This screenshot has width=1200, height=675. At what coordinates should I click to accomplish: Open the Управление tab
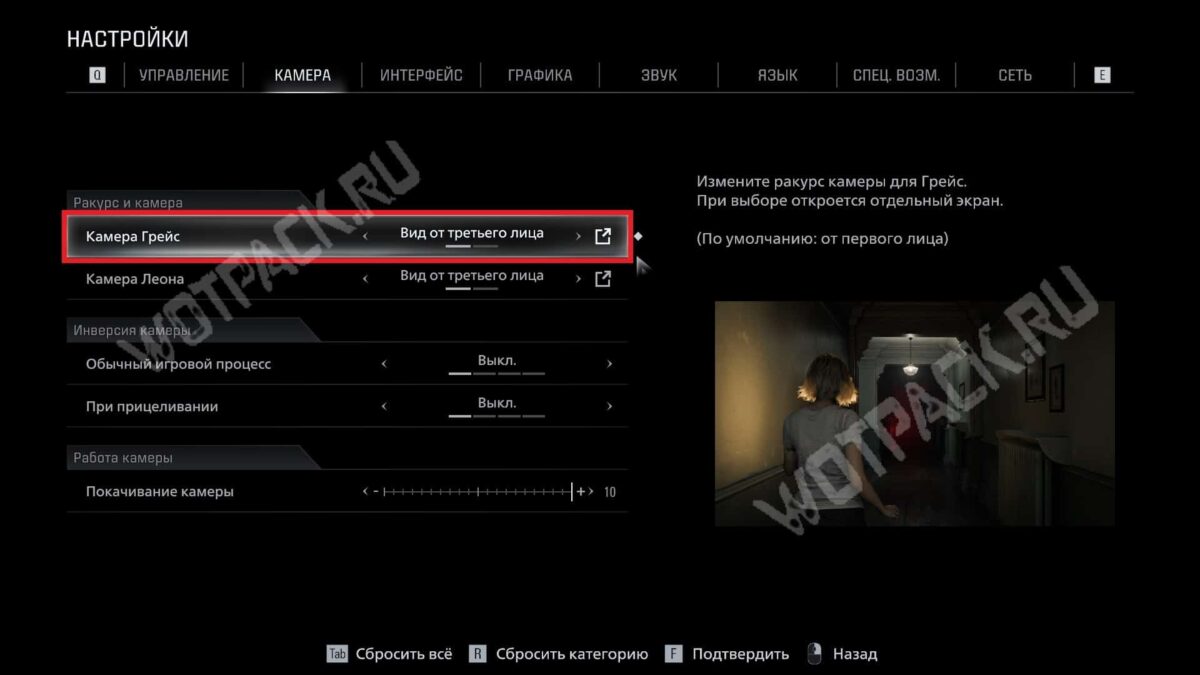click(184, 75)
